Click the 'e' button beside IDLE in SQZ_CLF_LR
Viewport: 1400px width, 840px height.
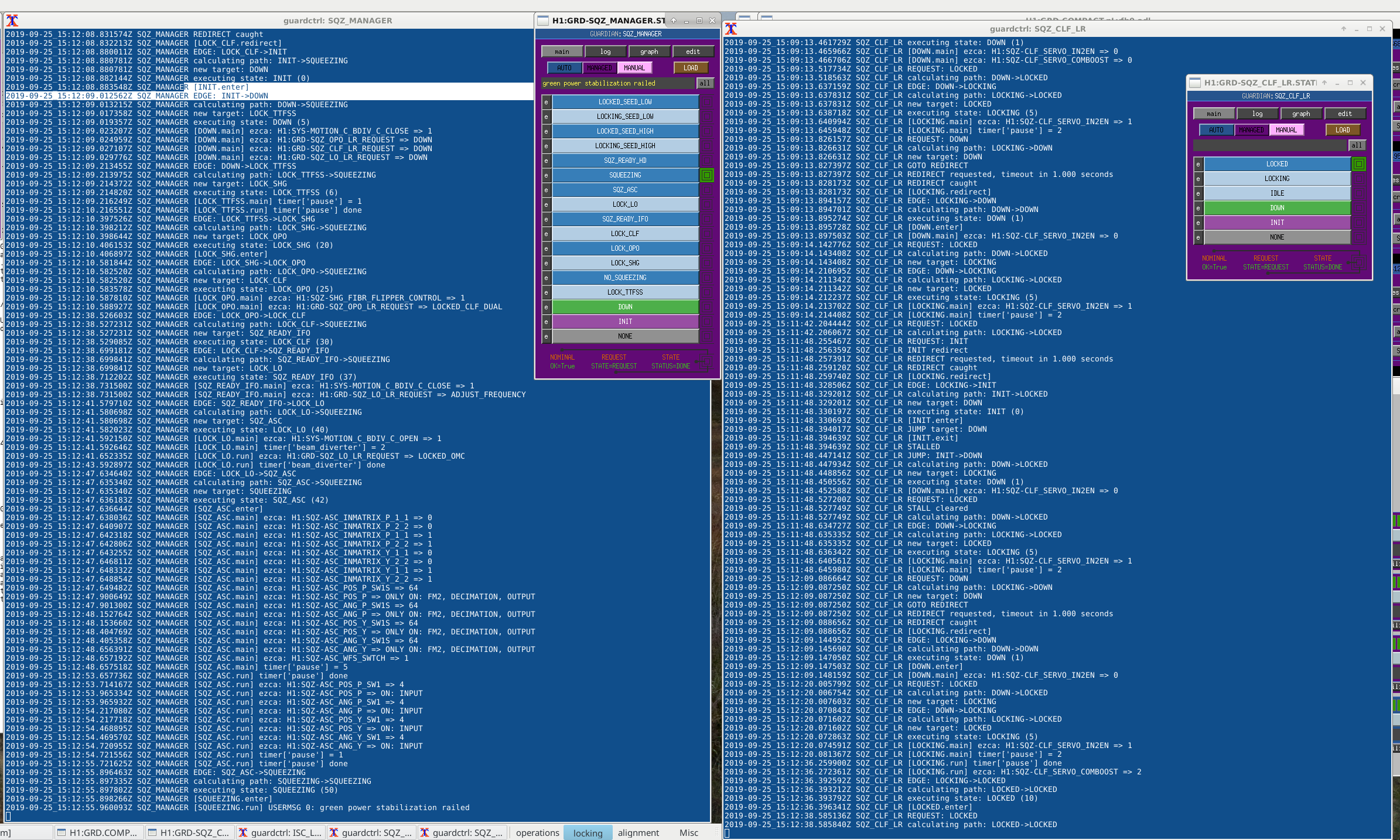coord(1198,193)
